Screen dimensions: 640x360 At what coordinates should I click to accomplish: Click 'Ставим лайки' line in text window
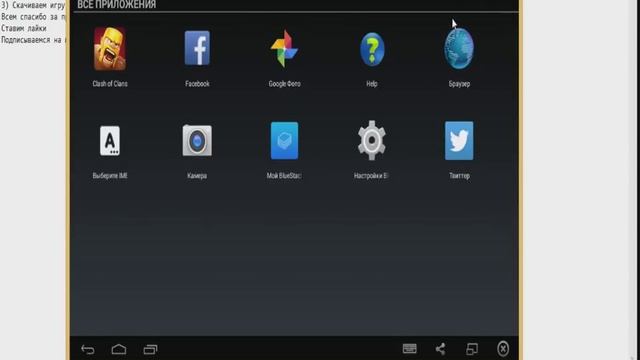(24, 29)
